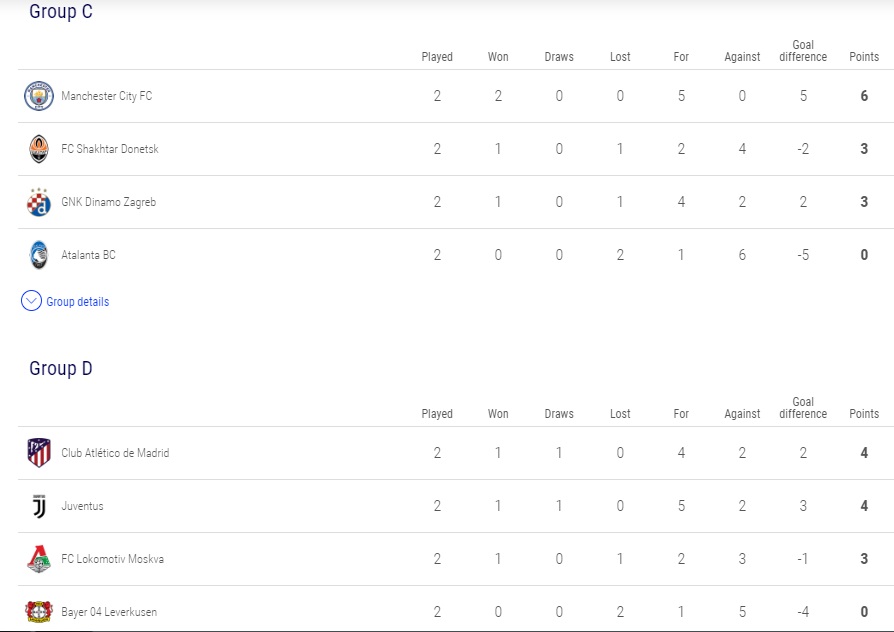Expand Group C details chevron
894x632 pixels.
click(31, 301)
